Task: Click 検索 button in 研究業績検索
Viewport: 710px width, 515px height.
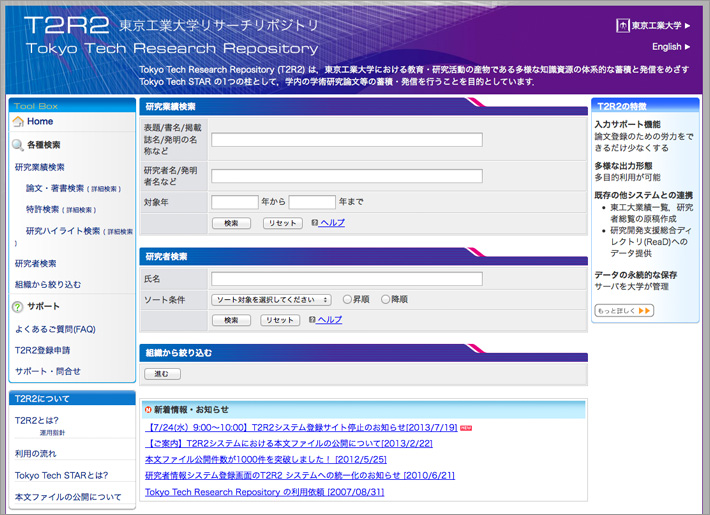Action: pos(231,223)
